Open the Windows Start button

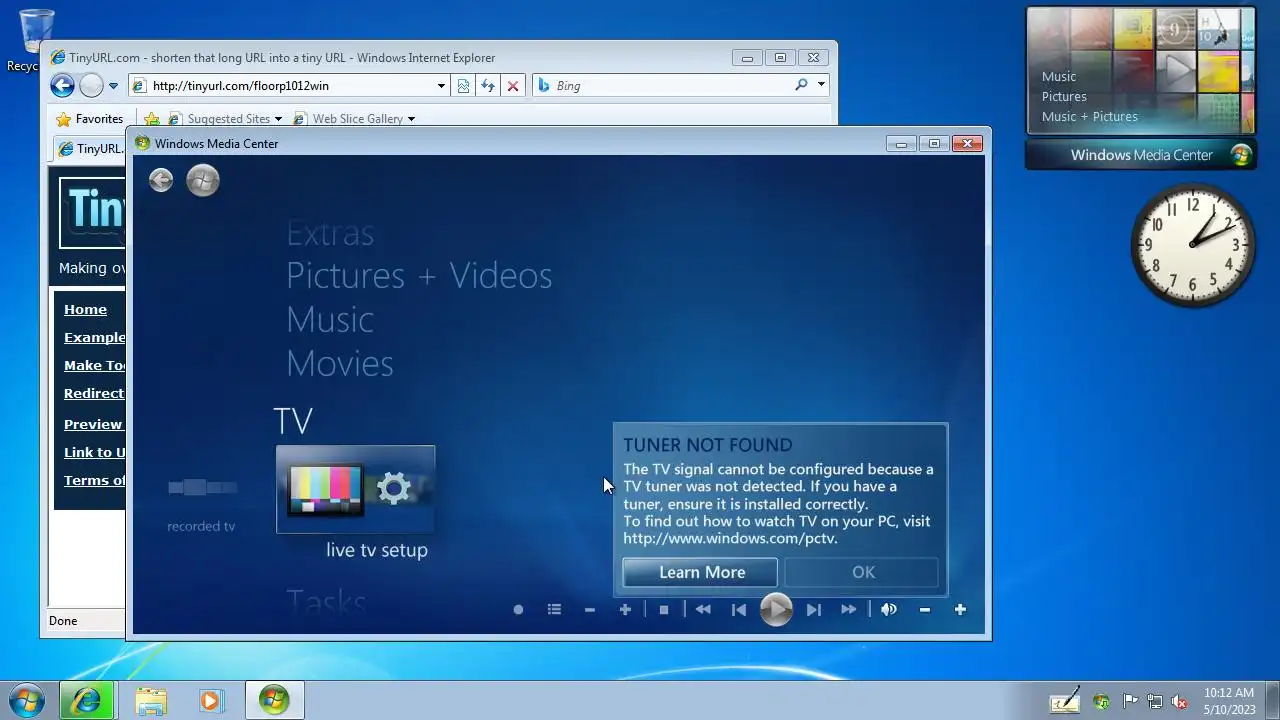point(27,700)
